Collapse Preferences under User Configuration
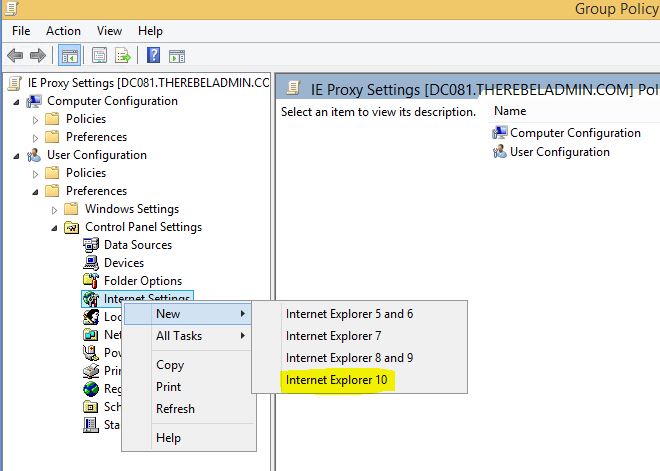660x471 pixels. pyautogui.click(x=35, y=192)
